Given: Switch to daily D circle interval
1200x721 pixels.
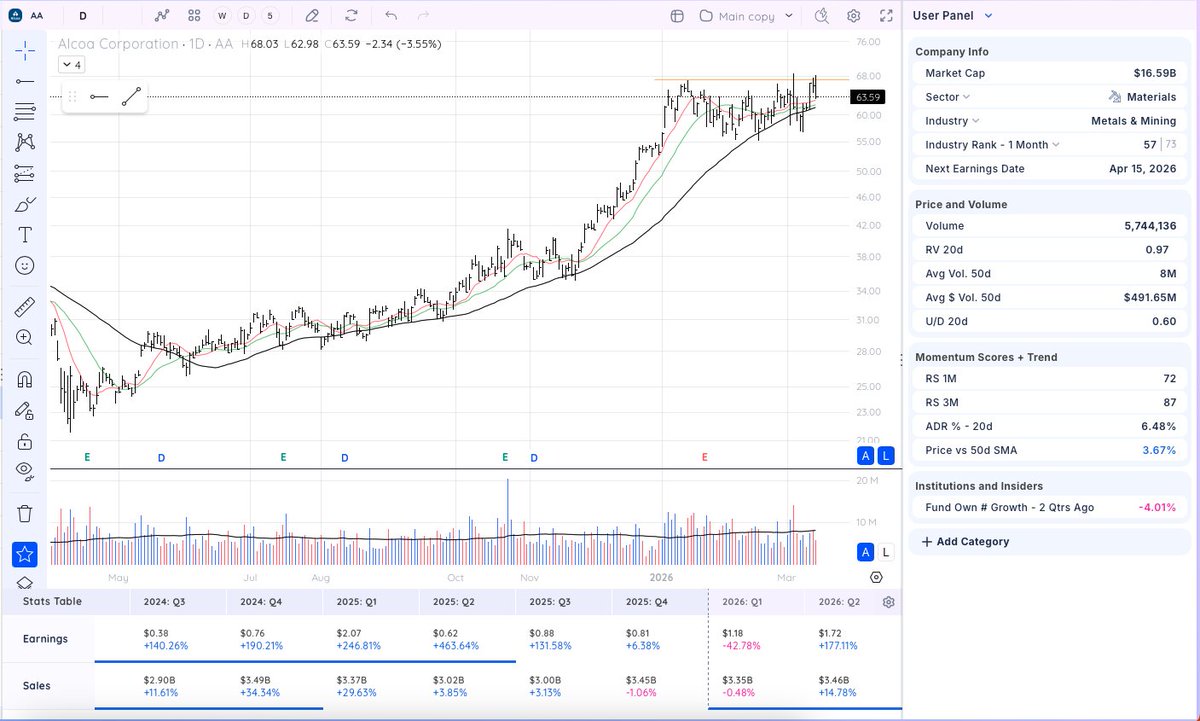Looking at the screenshot, I should (x=246, y=16).
